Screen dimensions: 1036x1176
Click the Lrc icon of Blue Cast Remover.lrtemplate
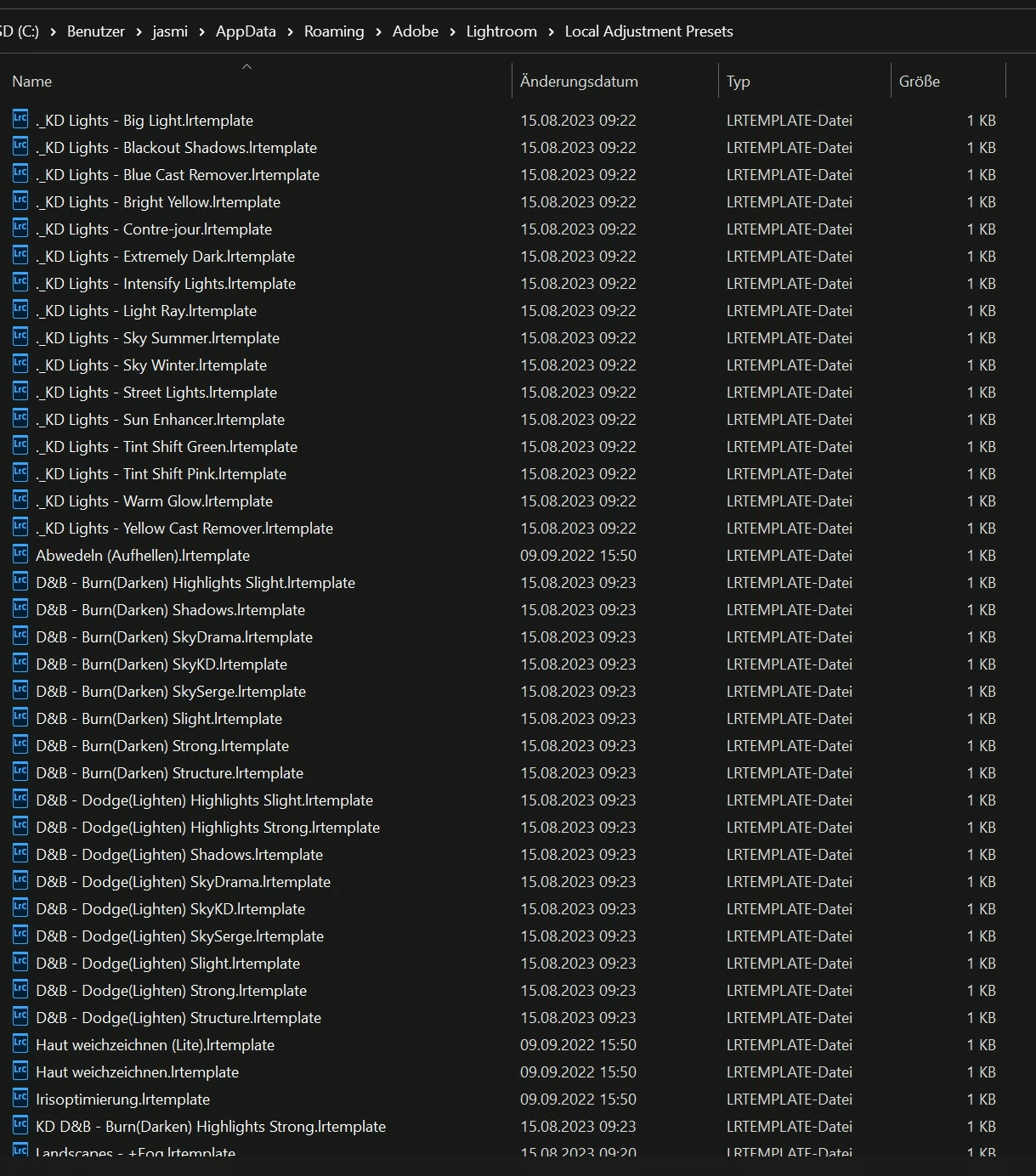coord(20,173)
